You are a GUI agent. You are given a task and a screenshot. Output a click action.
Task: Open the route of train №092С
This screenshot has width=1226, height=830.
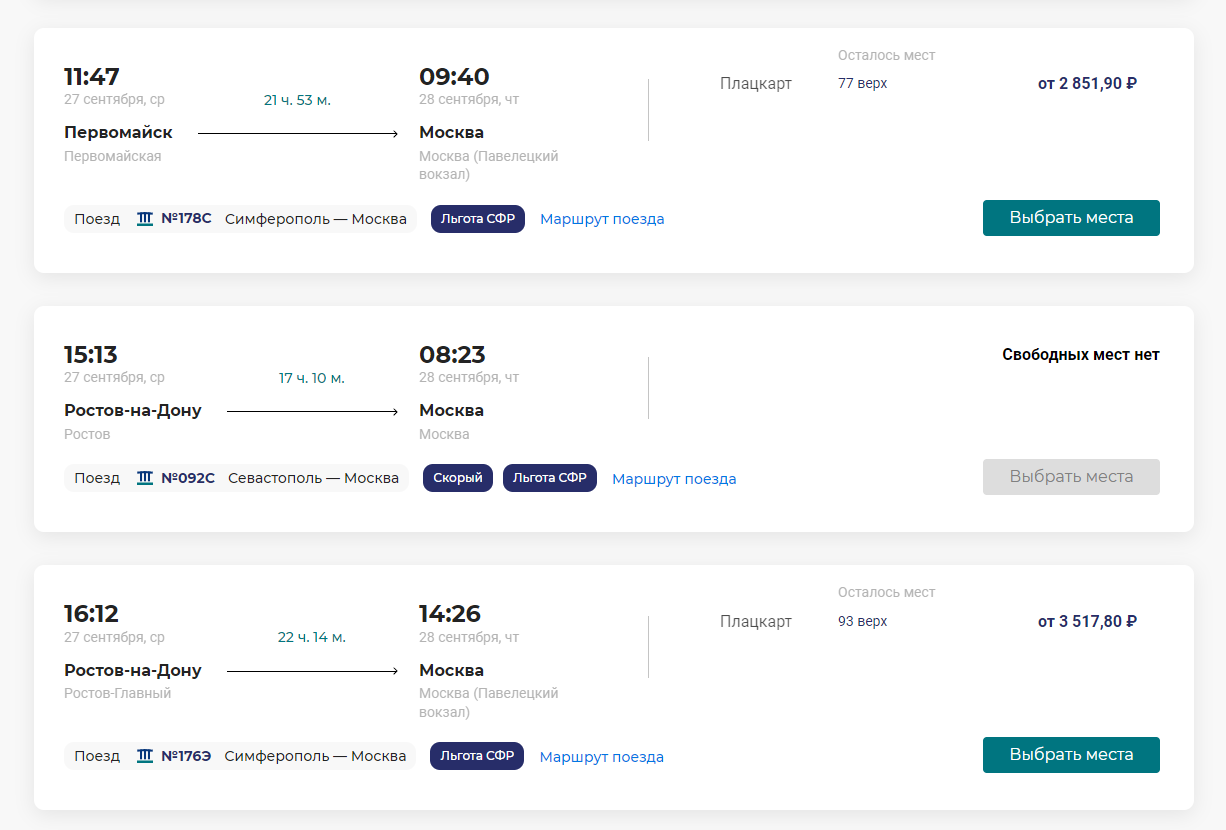674,479
